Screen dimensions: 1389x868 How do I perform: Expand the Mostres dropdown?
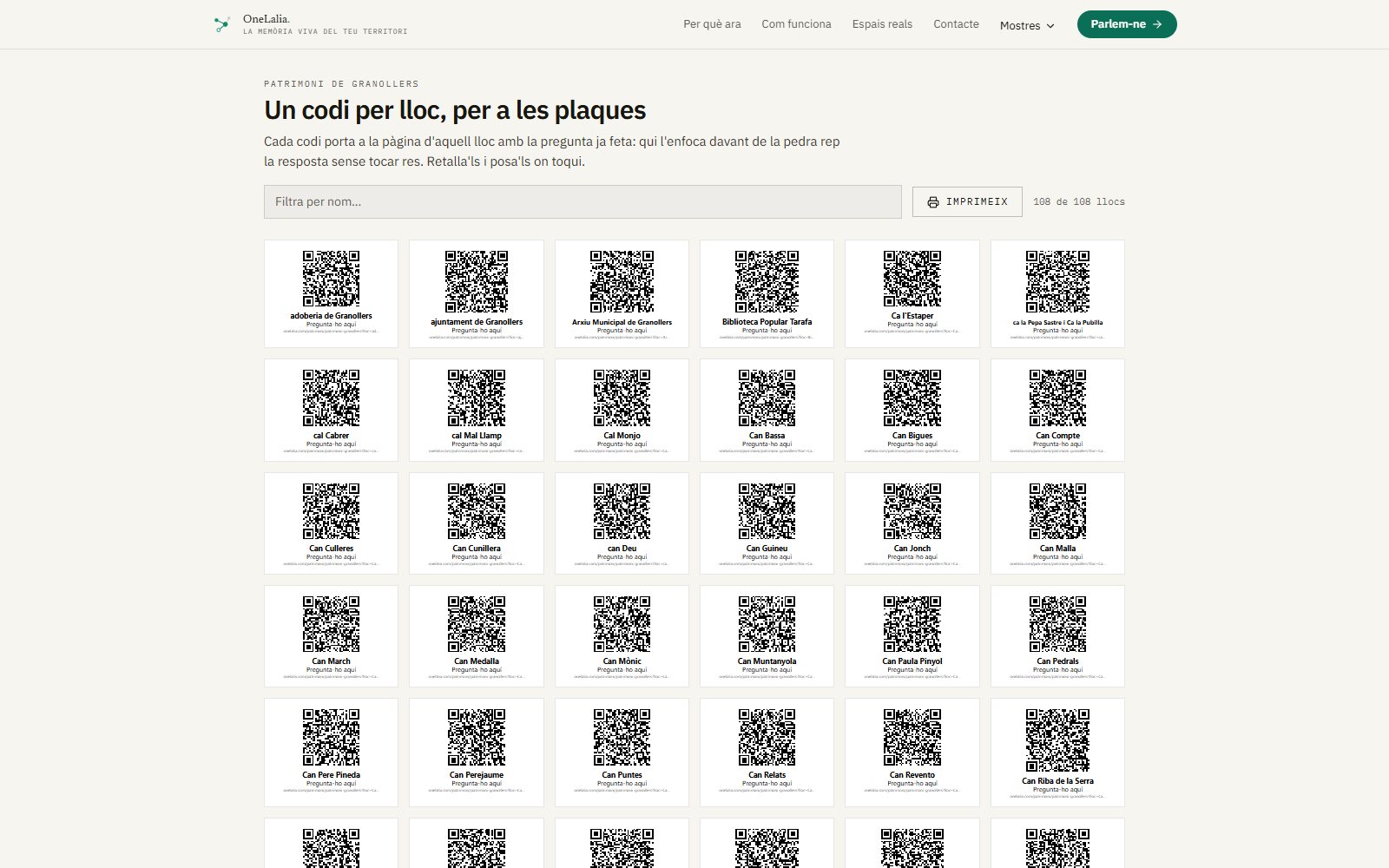tap(1027, 25)
